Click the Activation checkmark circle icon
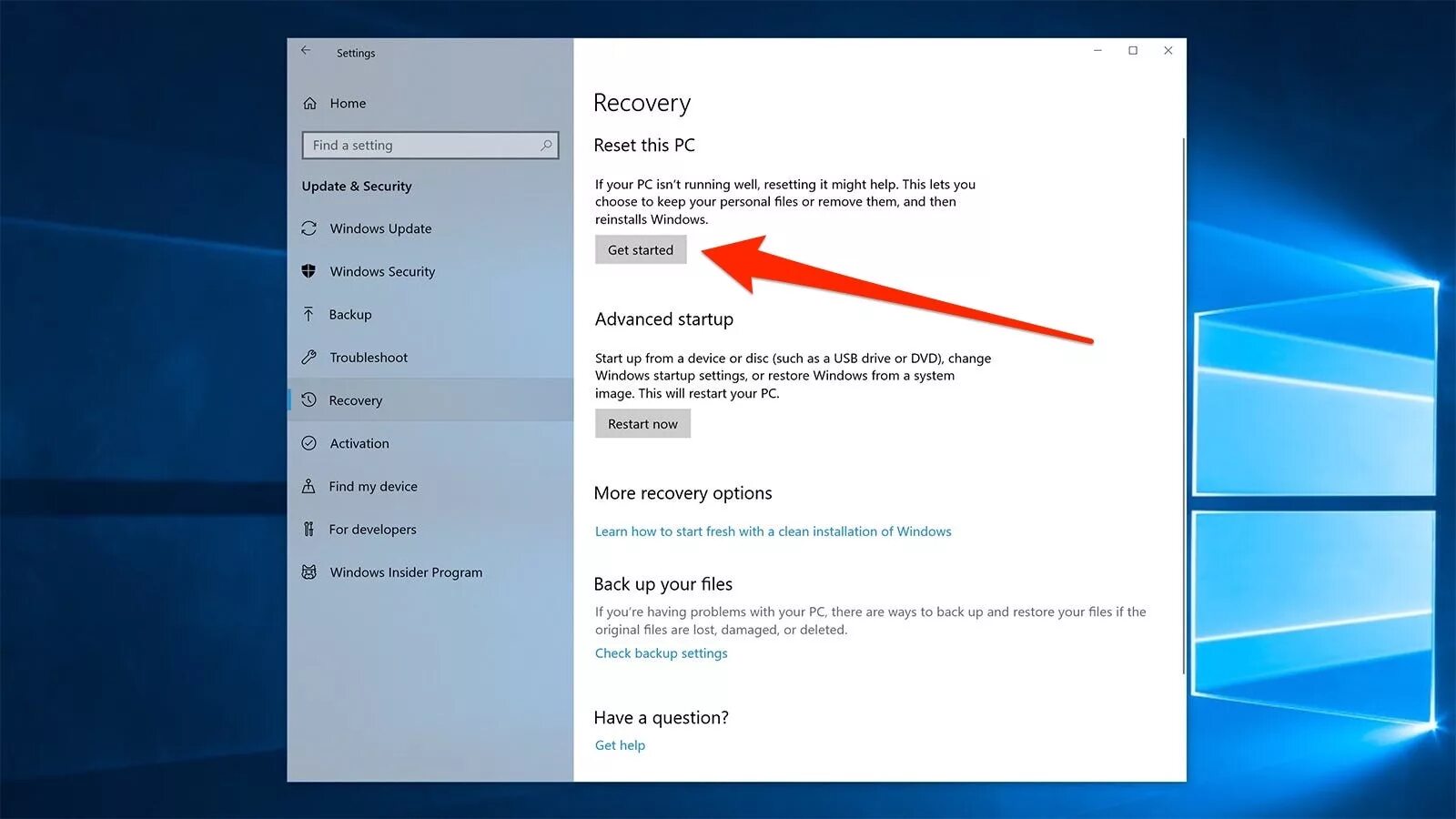 pos(309,443)
